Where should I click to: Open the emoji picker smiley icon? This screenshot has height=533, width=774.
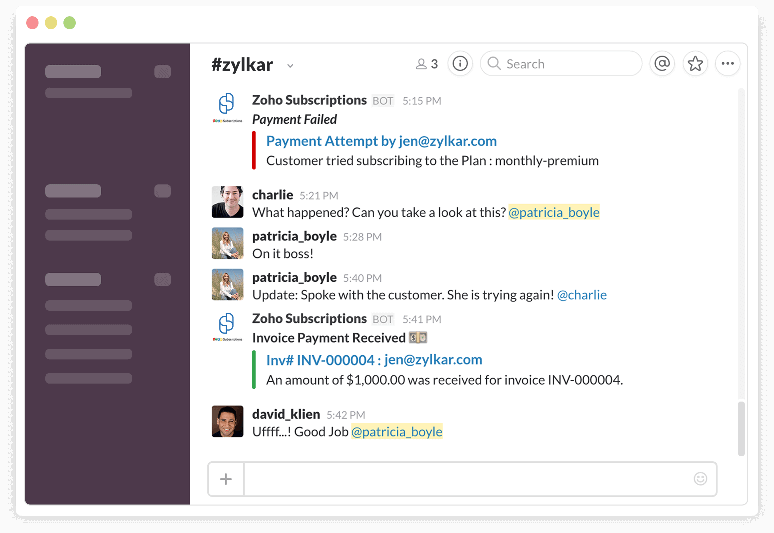tap(700, 479)
